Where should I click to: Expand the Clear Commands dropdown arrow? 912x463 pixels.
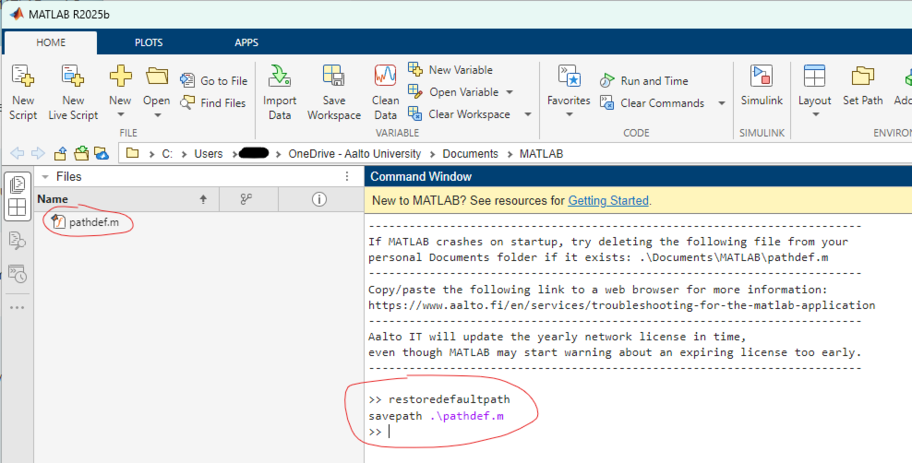(721, 103)
